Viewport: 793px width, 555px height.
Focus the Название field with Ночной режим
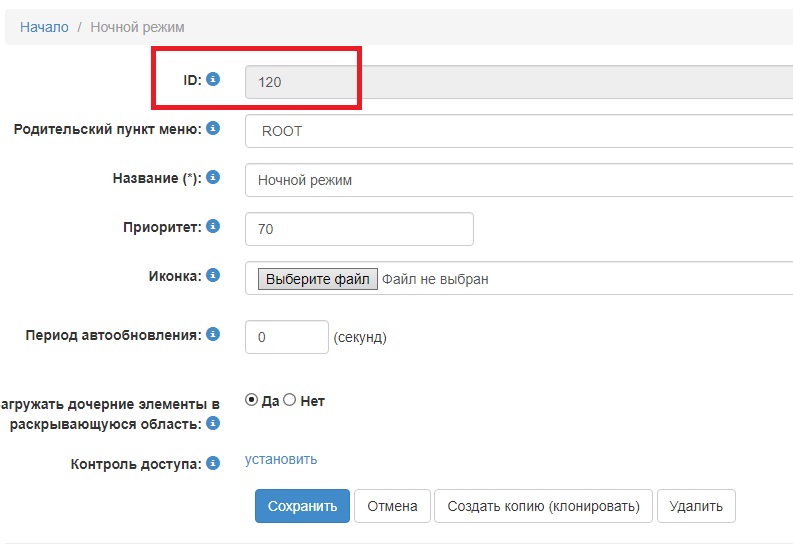coord(519,180)
